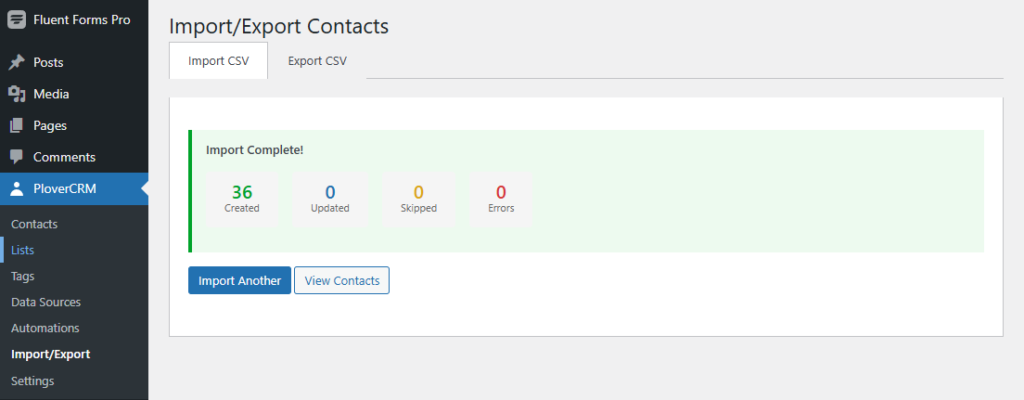Open Contacts in PloverCRM submenu
This screenshot has height=400, width=1024.
tap(34, 224)
